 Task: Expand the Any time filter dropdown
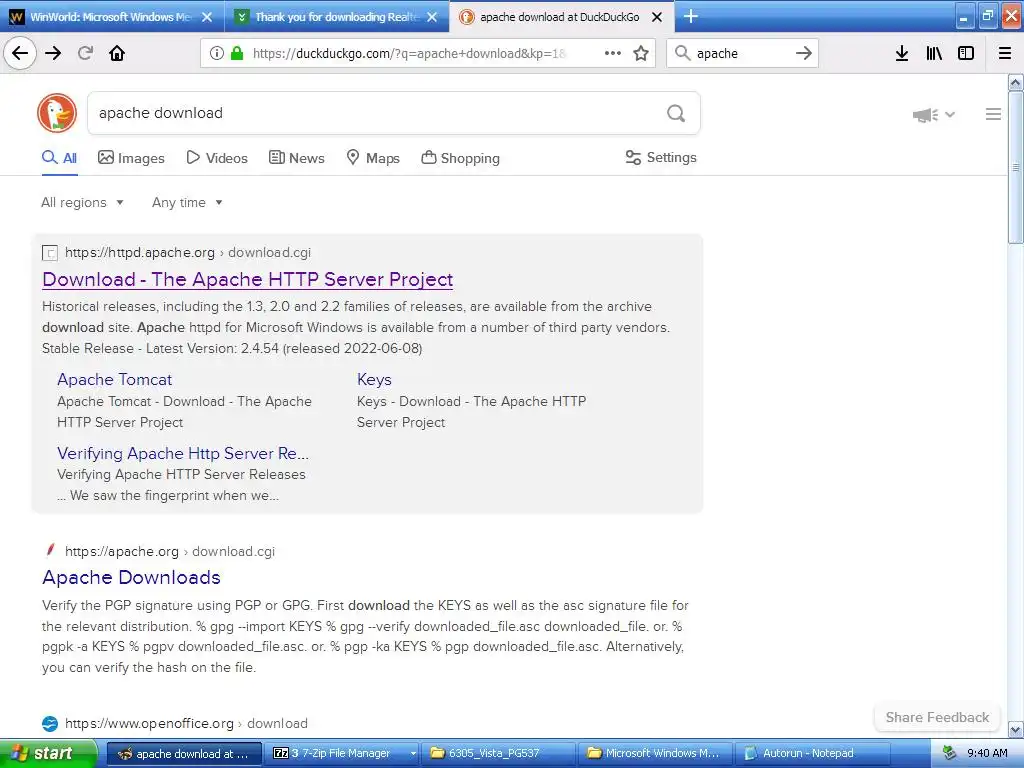(x=187, y=202)
